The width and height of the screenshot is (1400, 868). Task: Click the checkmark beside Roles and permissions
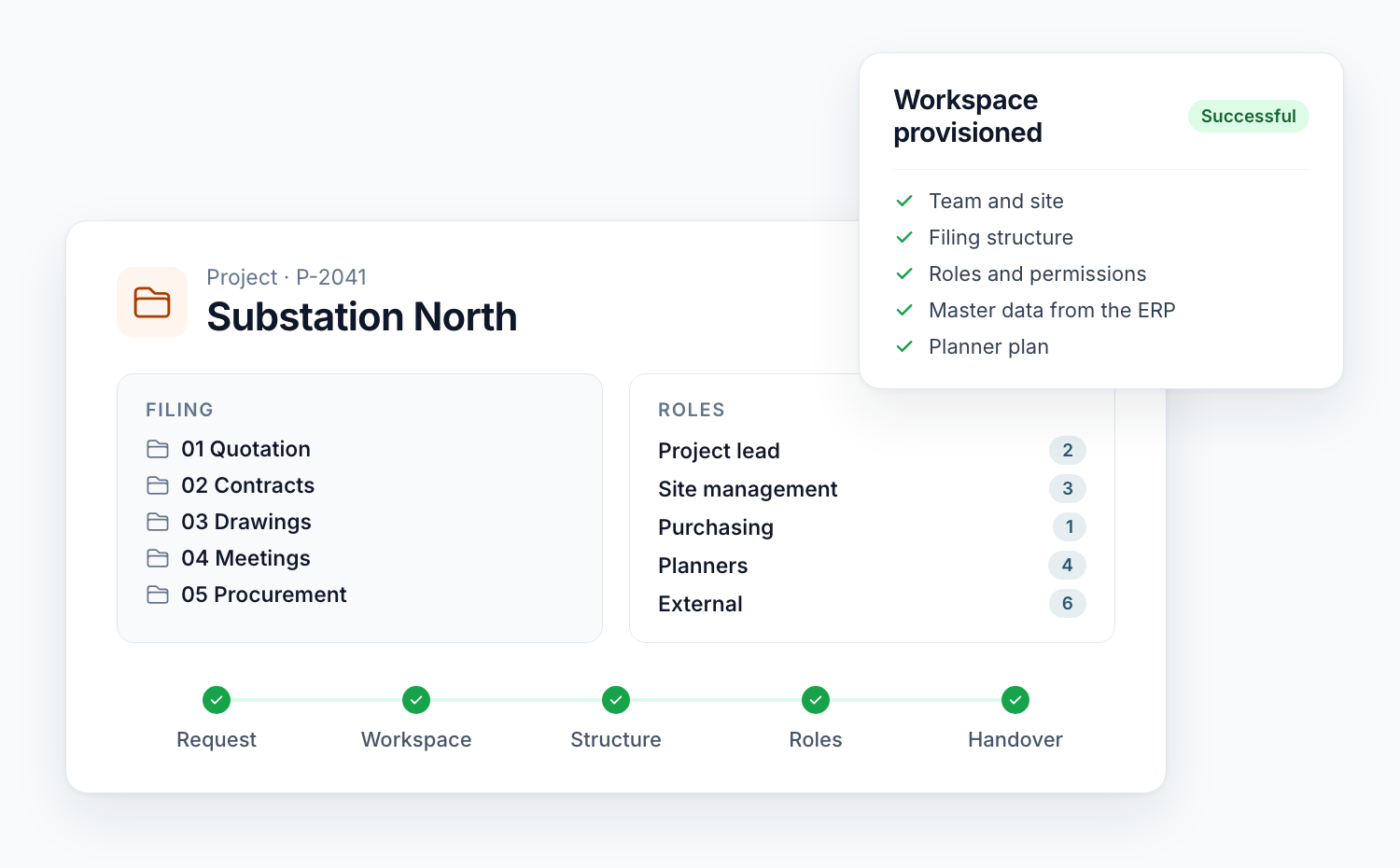point(904,273)
